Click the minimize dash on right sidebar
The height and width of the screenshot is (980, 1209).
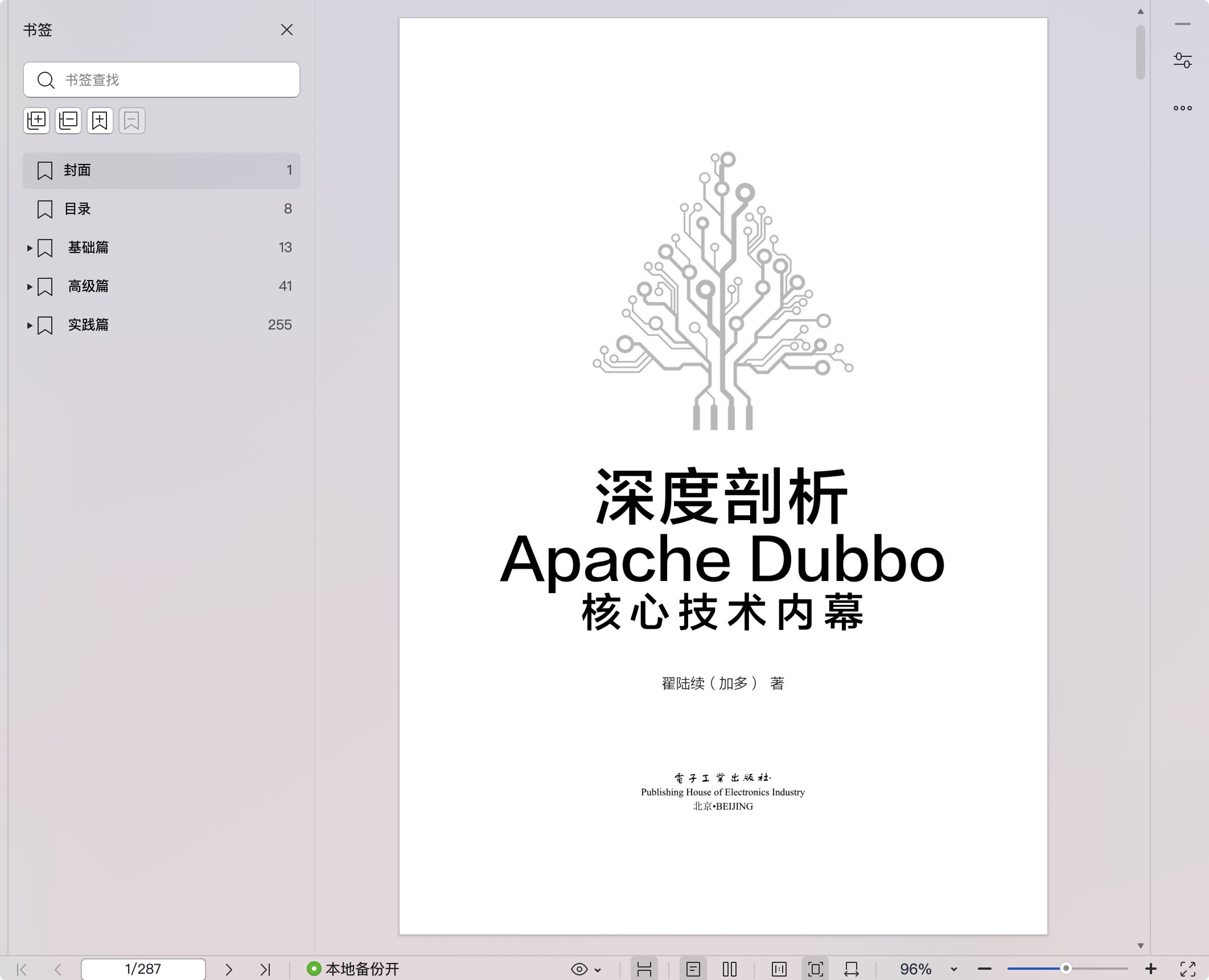[1183, 24]
